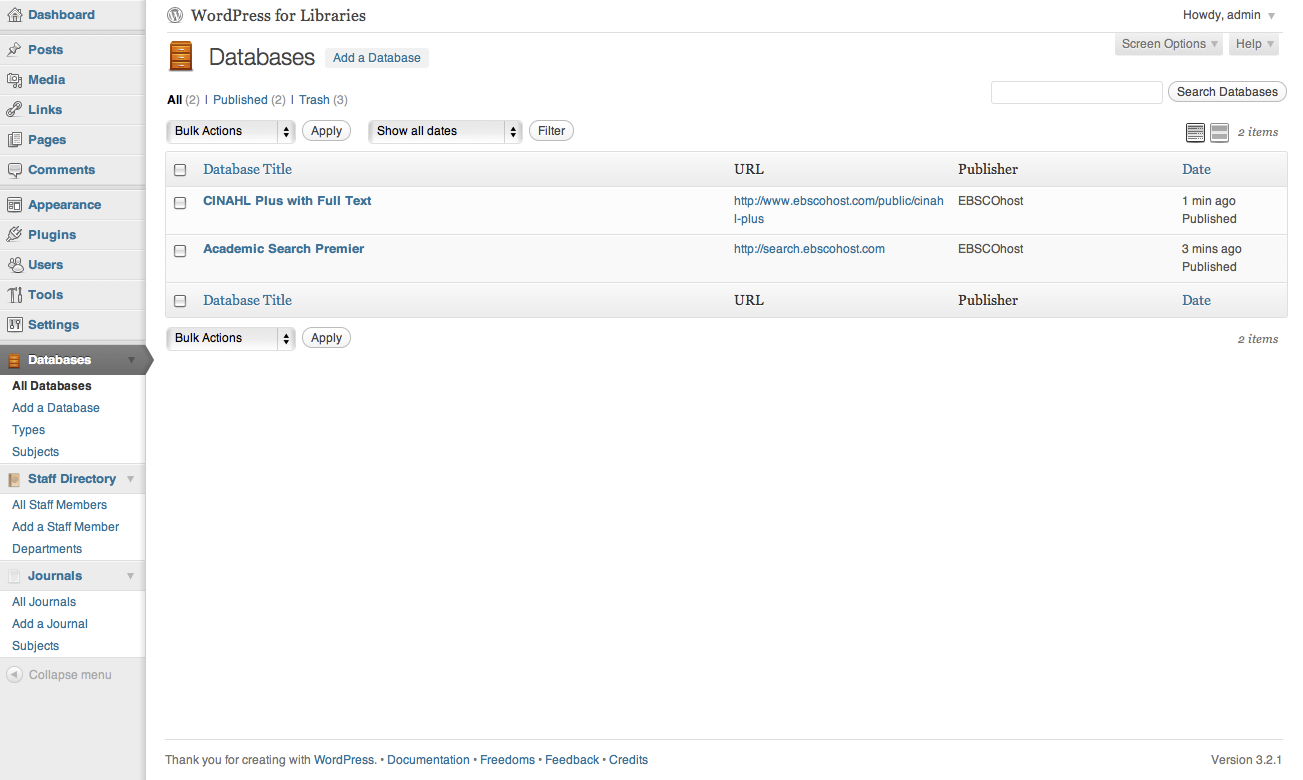Click the Pages icon in sidebar

pyautogui.click(x=14, y=140)
